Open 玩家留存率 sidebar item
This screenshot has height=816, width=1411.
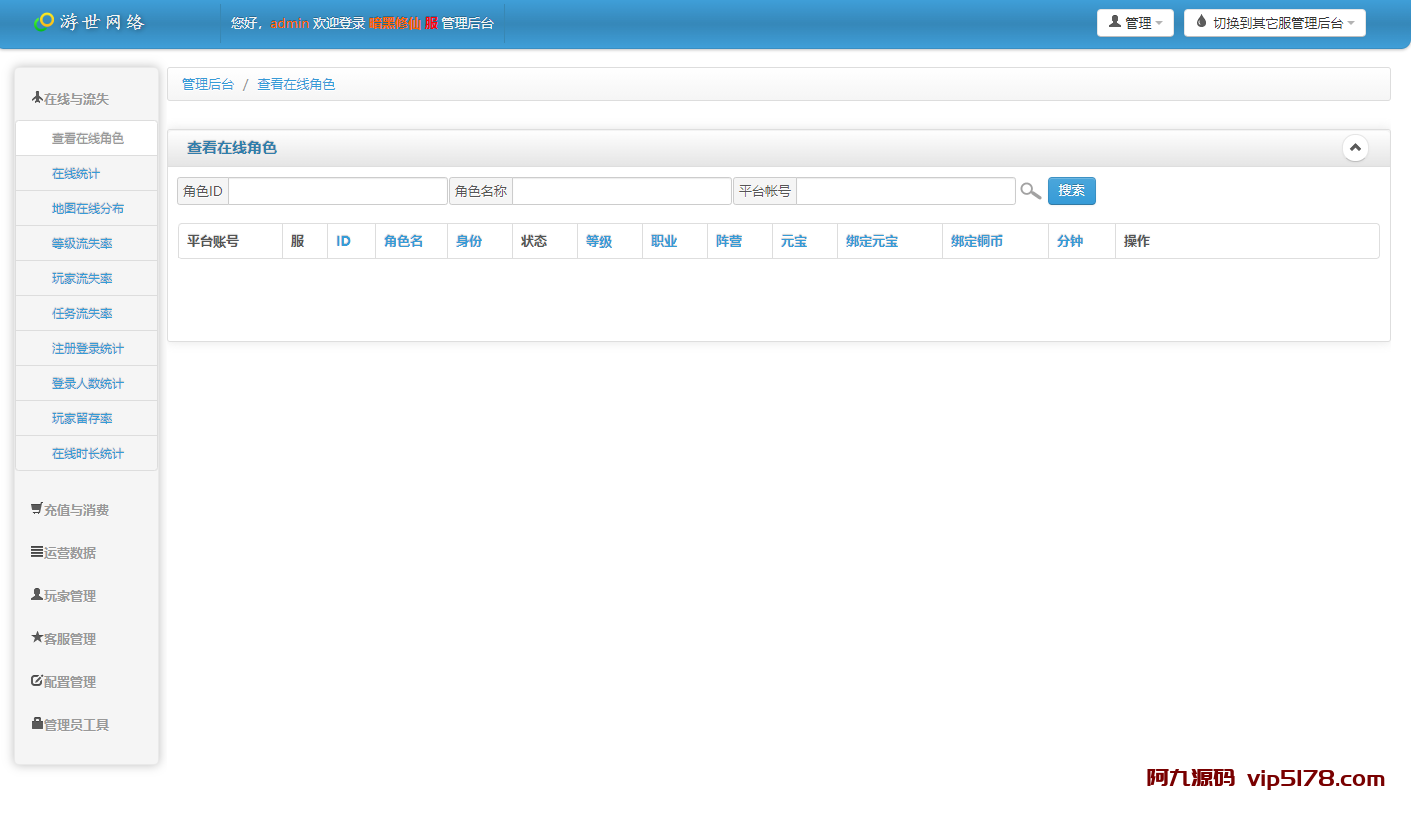click(x=87, y=418)
